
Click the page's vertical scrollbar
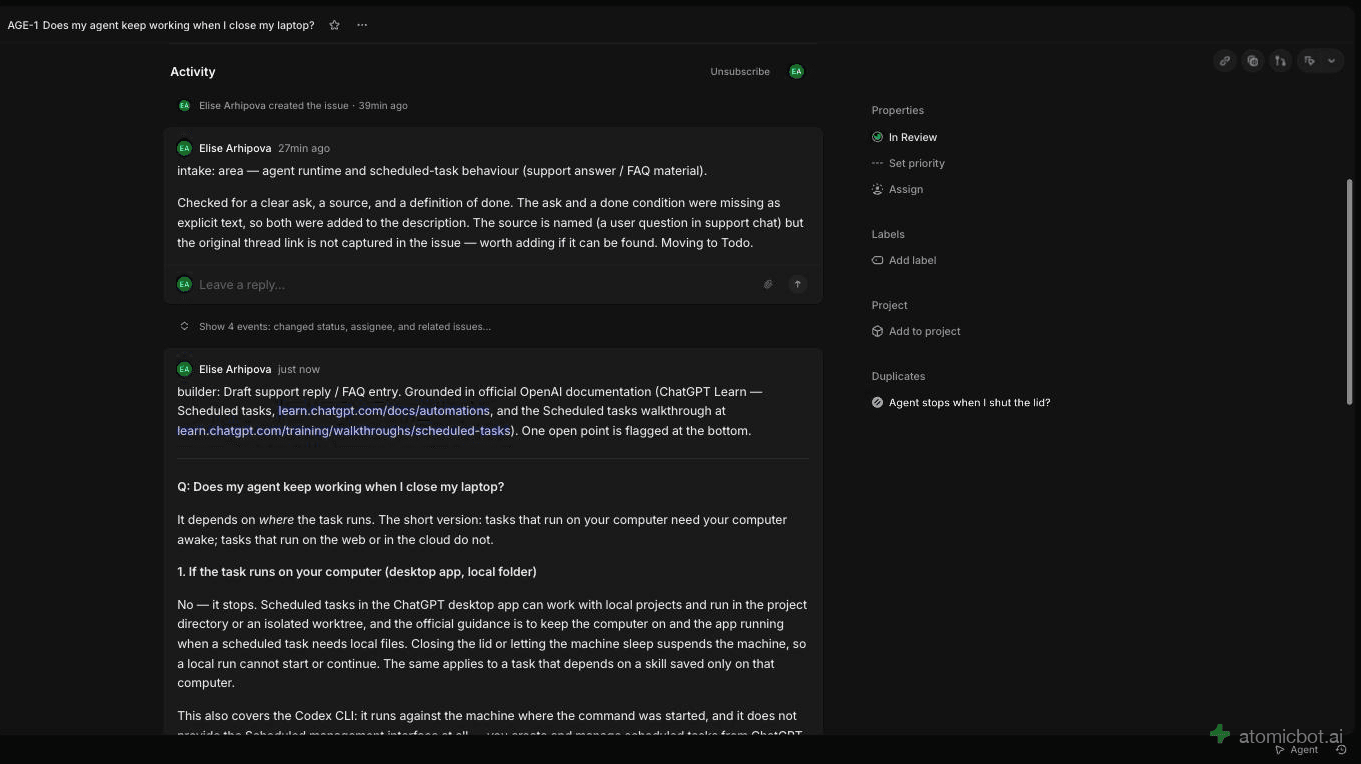(1350, 292)
